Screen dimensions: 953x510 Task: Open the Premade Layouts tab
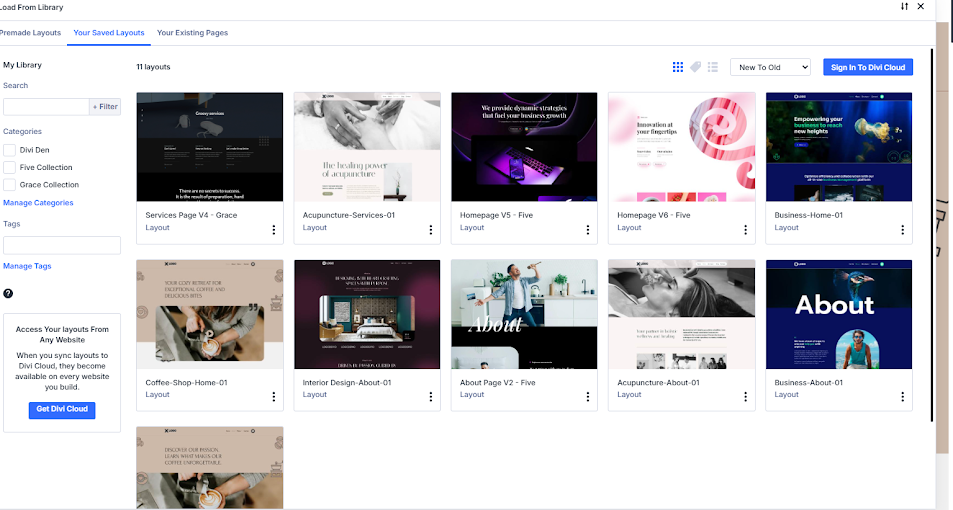click(30, 33)
